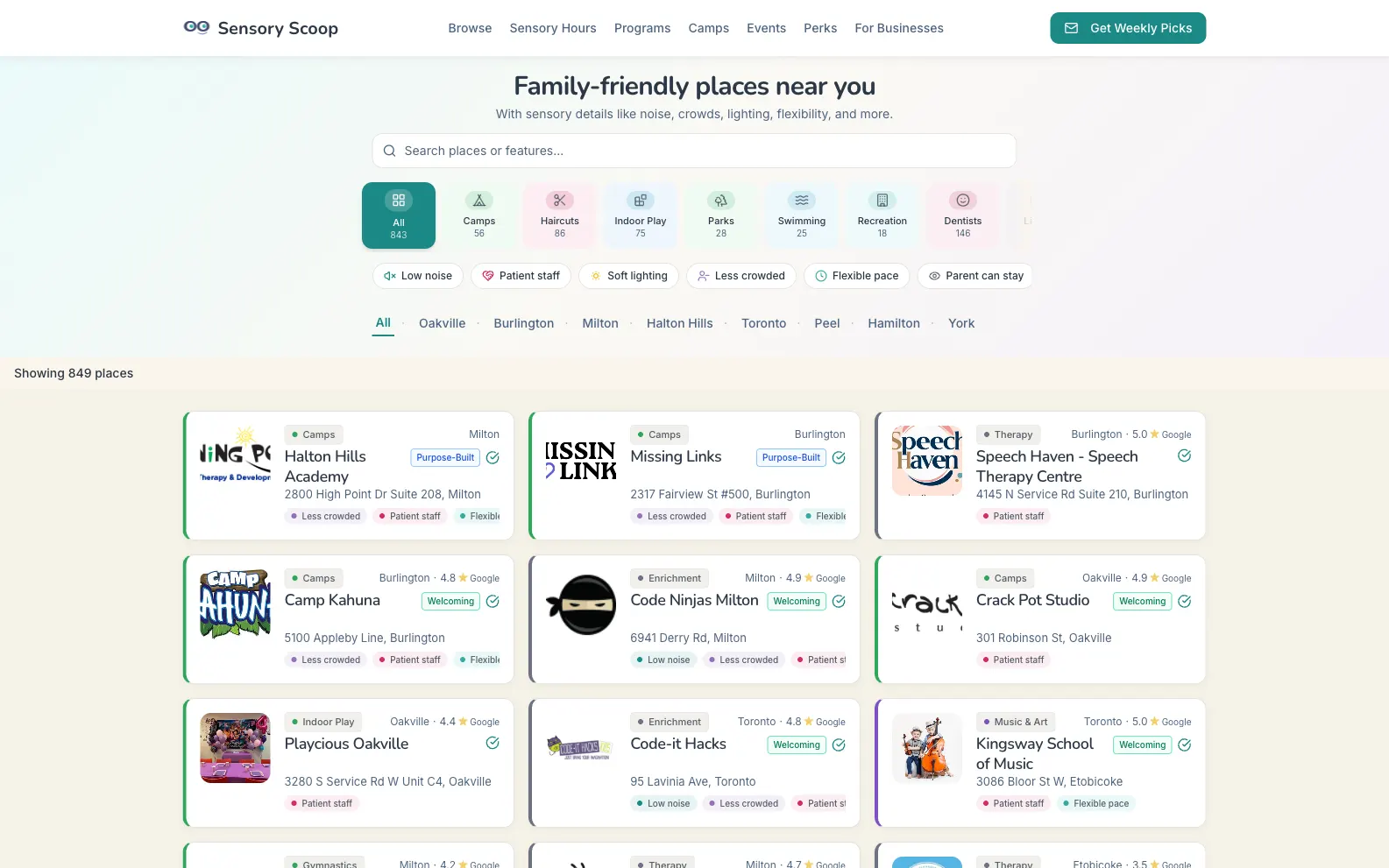This screenshot has height=868, width=1389.
Task: Select the Camps category icon
Action: tap(479, 201)
